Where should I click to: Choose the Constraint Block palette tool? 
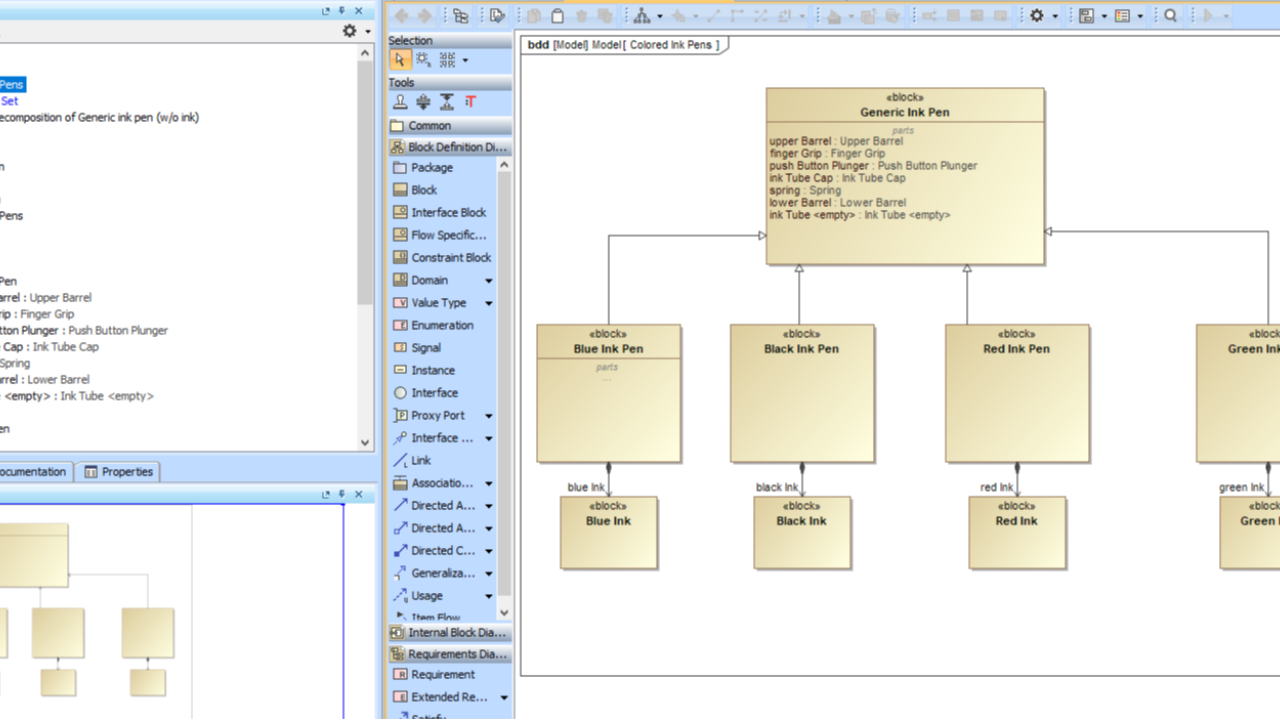point(450,257)
